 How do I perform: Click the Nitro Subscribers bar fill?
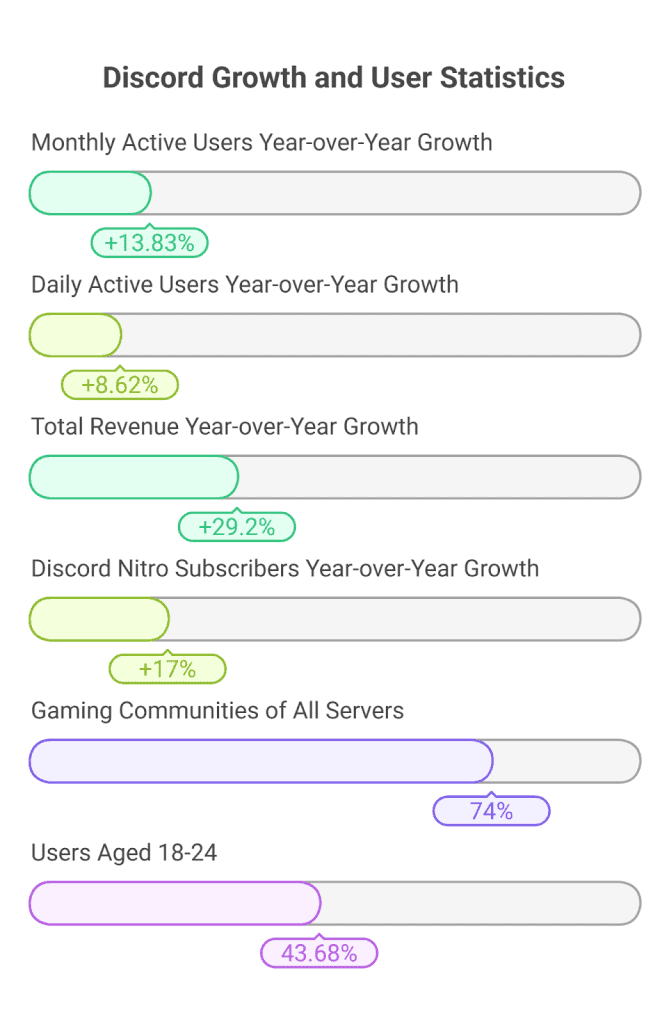[99, 619]
